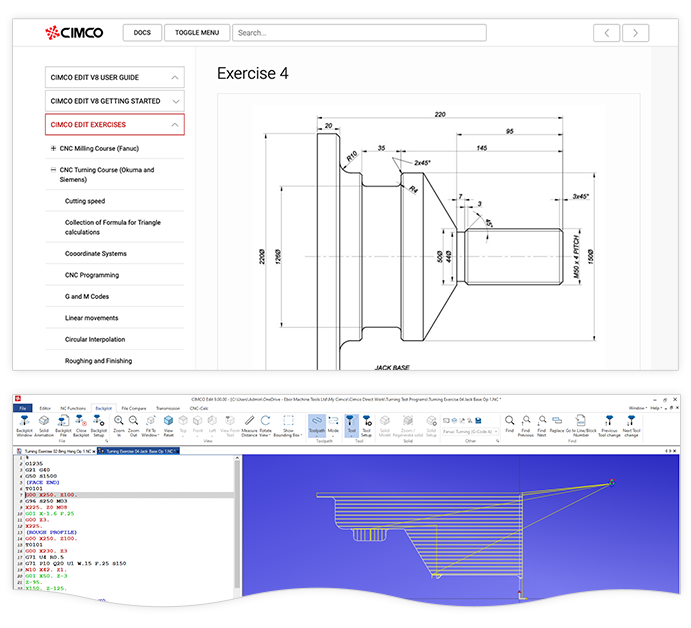Open the Roughing and Finishing page
Viewport: 691px width, 628px height.
(x=99, y=361)
